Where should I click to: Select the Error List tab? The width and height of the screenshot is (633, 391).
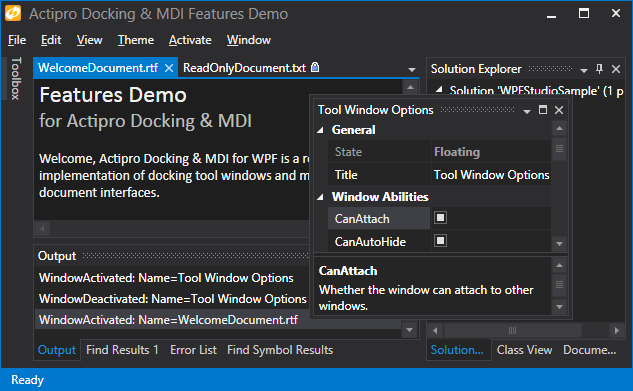[193, 350]
